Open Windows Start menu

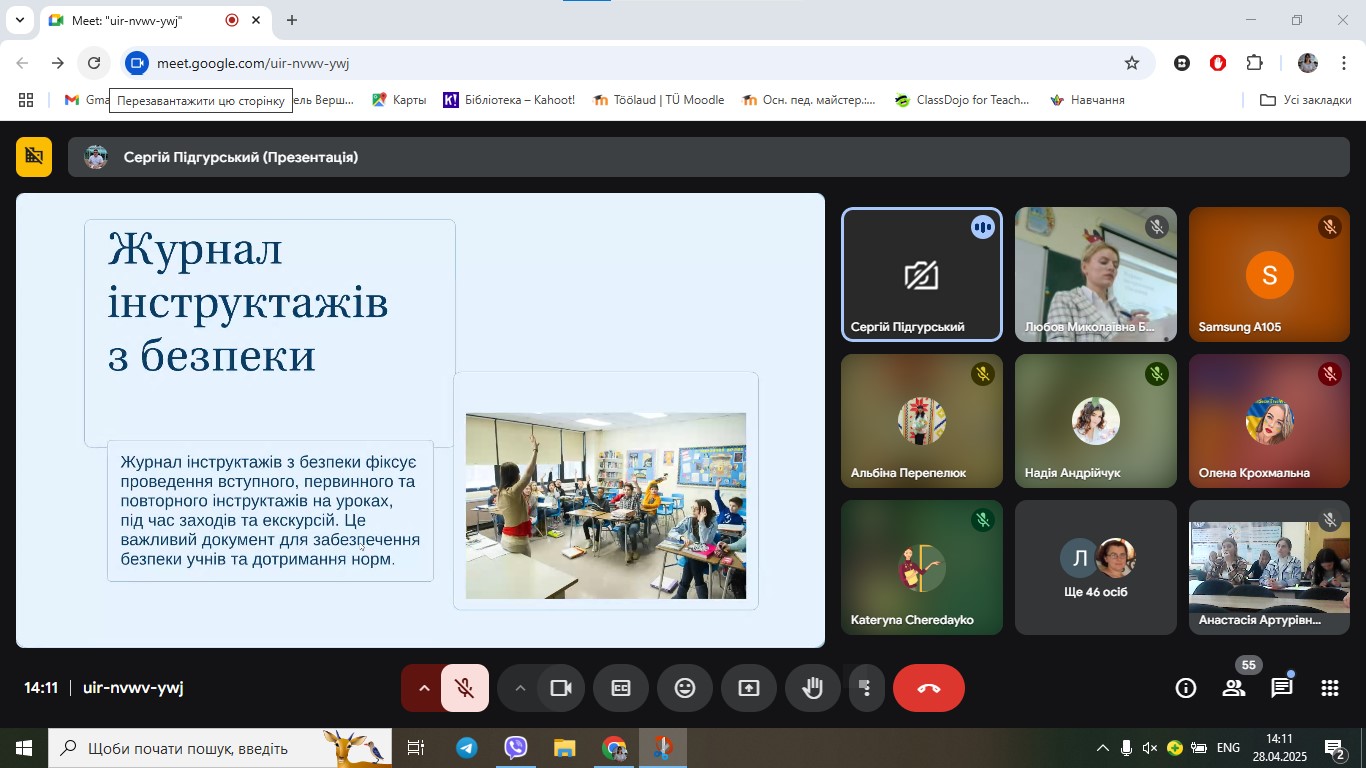[x=24, y=748]
